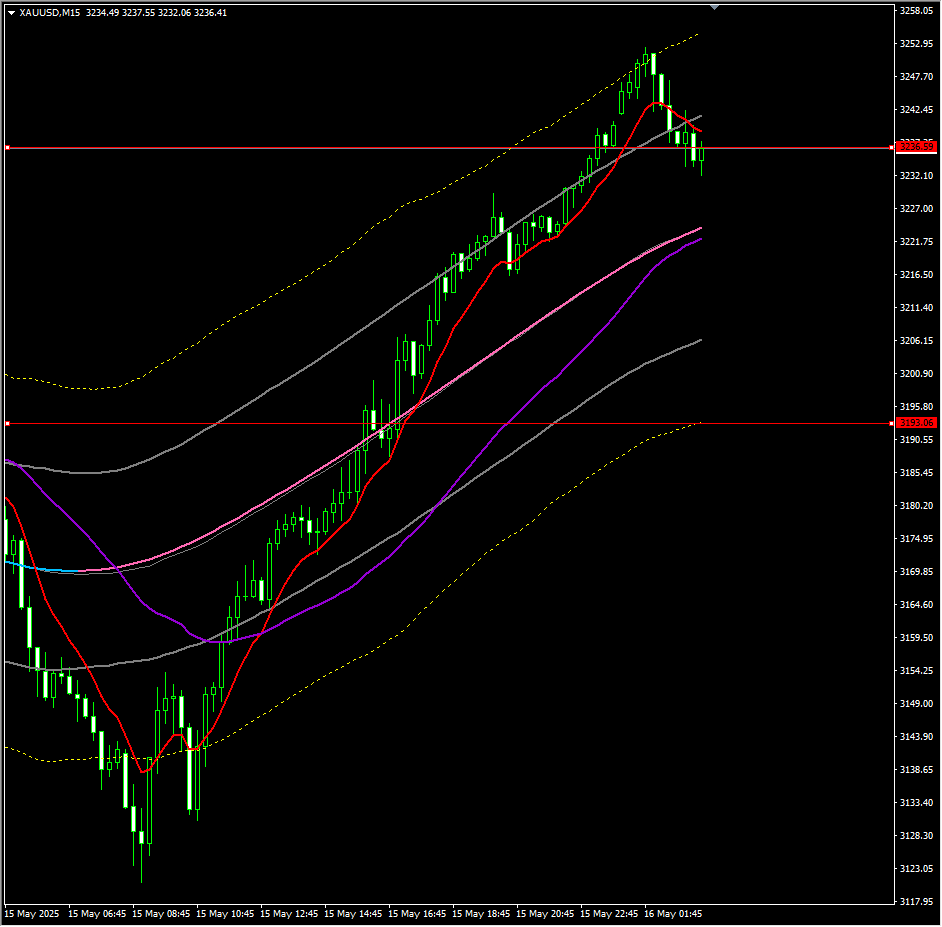
Task: Click the 3211.40 price scale label
Action: click(x=916, y=308)
